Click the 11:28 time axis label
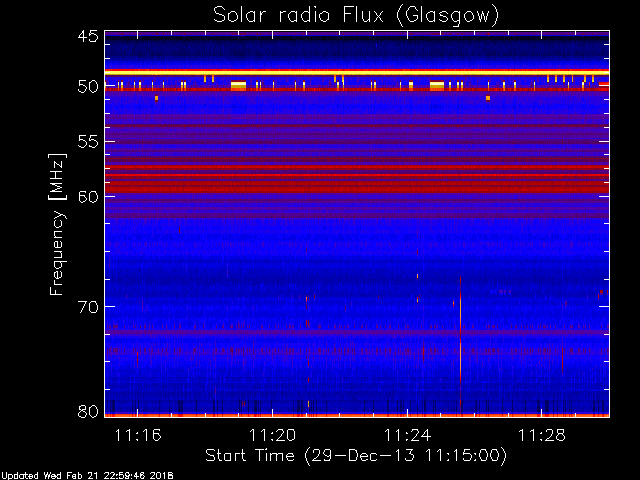Image resolution: width=640 pixels, height=480 pixels. (542, 436)
